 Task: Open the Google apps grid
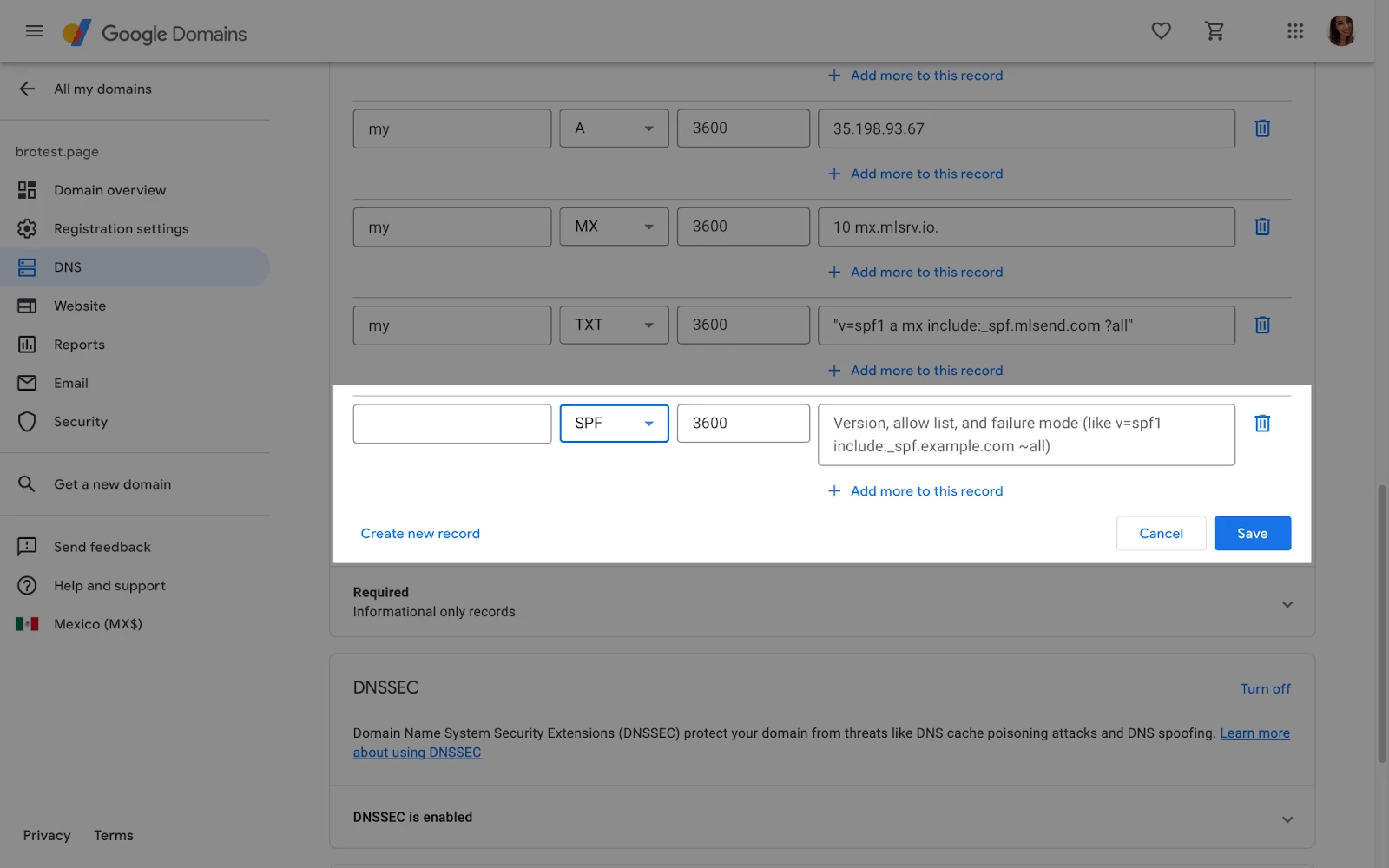click(x=1294, y=31)
